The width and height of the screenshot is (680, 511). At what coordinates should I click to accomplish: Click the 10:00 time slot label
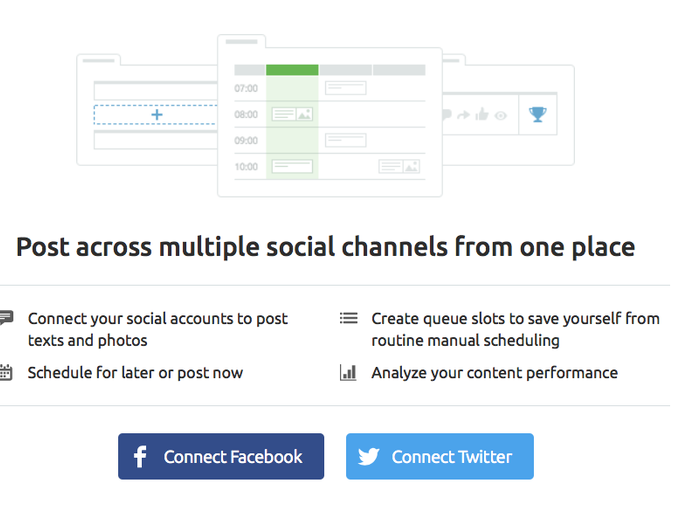pyautogui.click(x=246, y=166)
